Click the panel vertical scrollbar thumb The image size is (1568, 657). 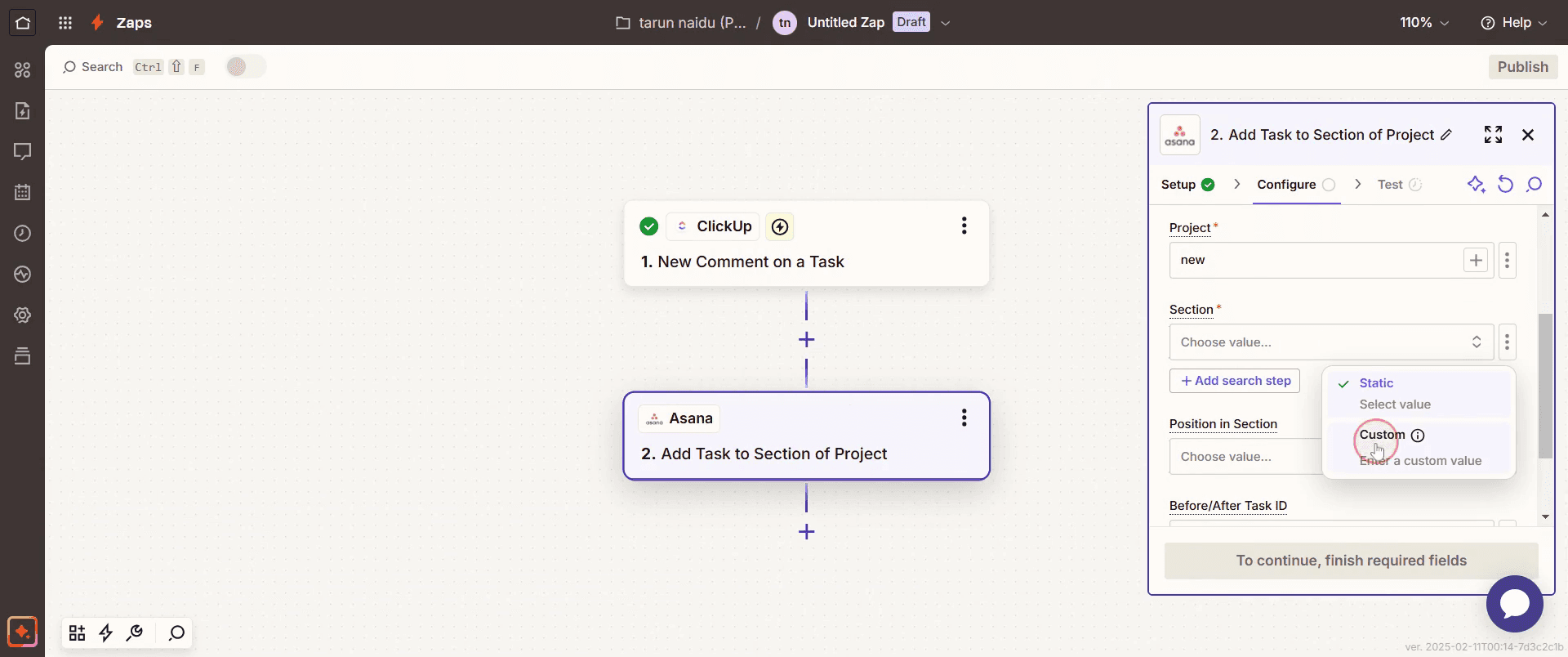pos(1545,386)
